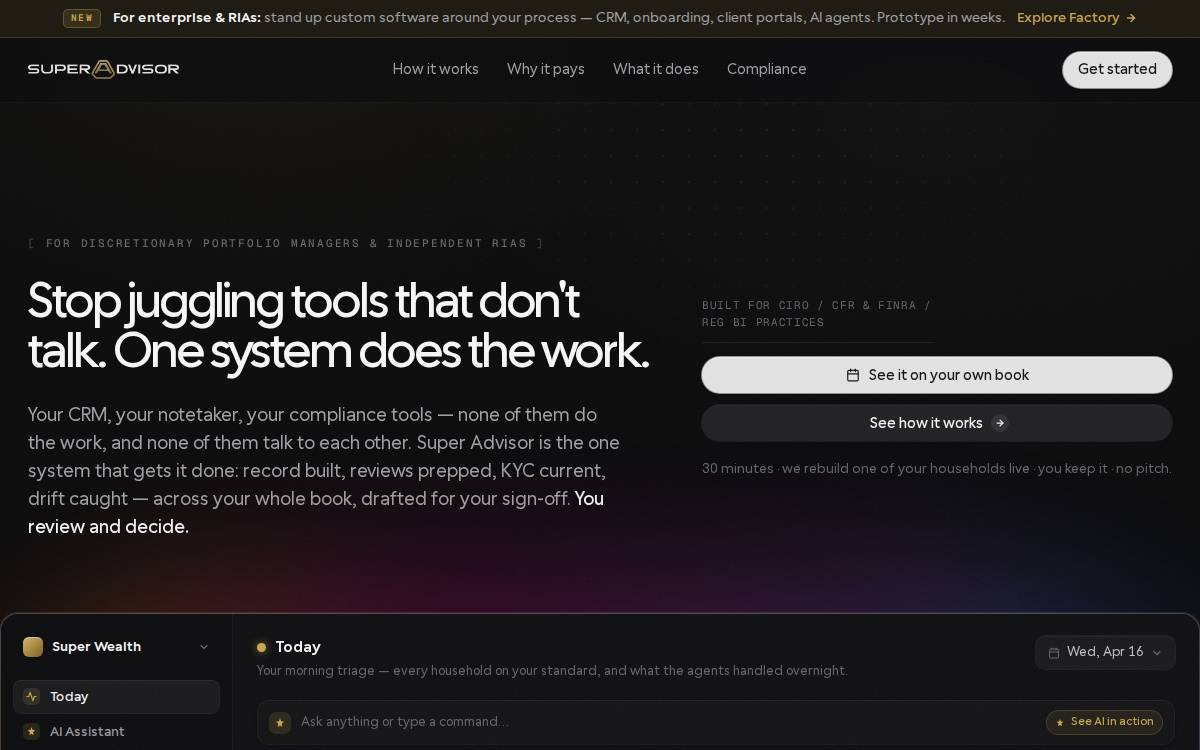Click "For enterprise & RIAs:" announcement text
This screenshot has height=750, width=1200.
[x=187, y=18]
